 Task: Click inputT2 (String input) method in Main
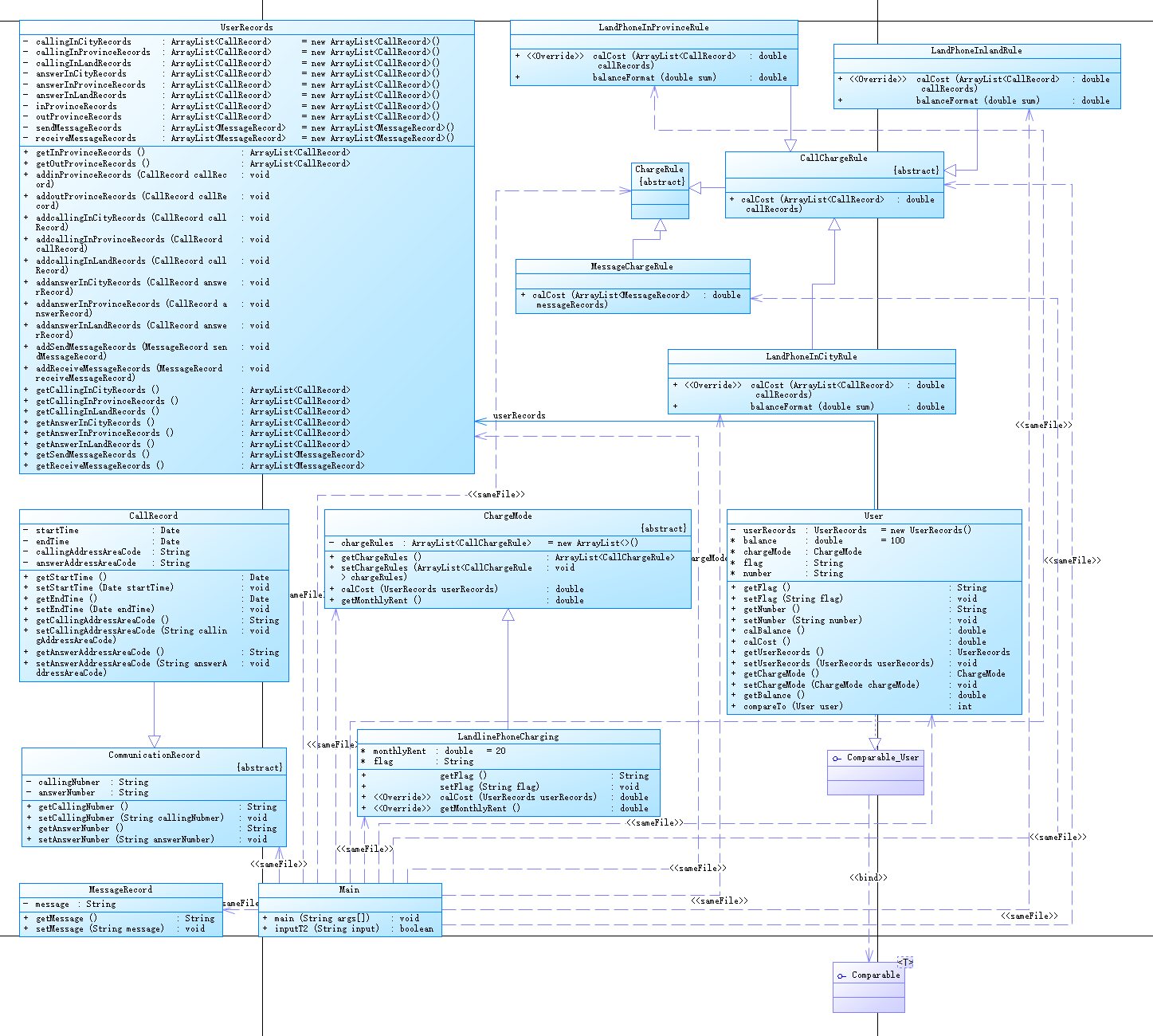pos(348,929)
